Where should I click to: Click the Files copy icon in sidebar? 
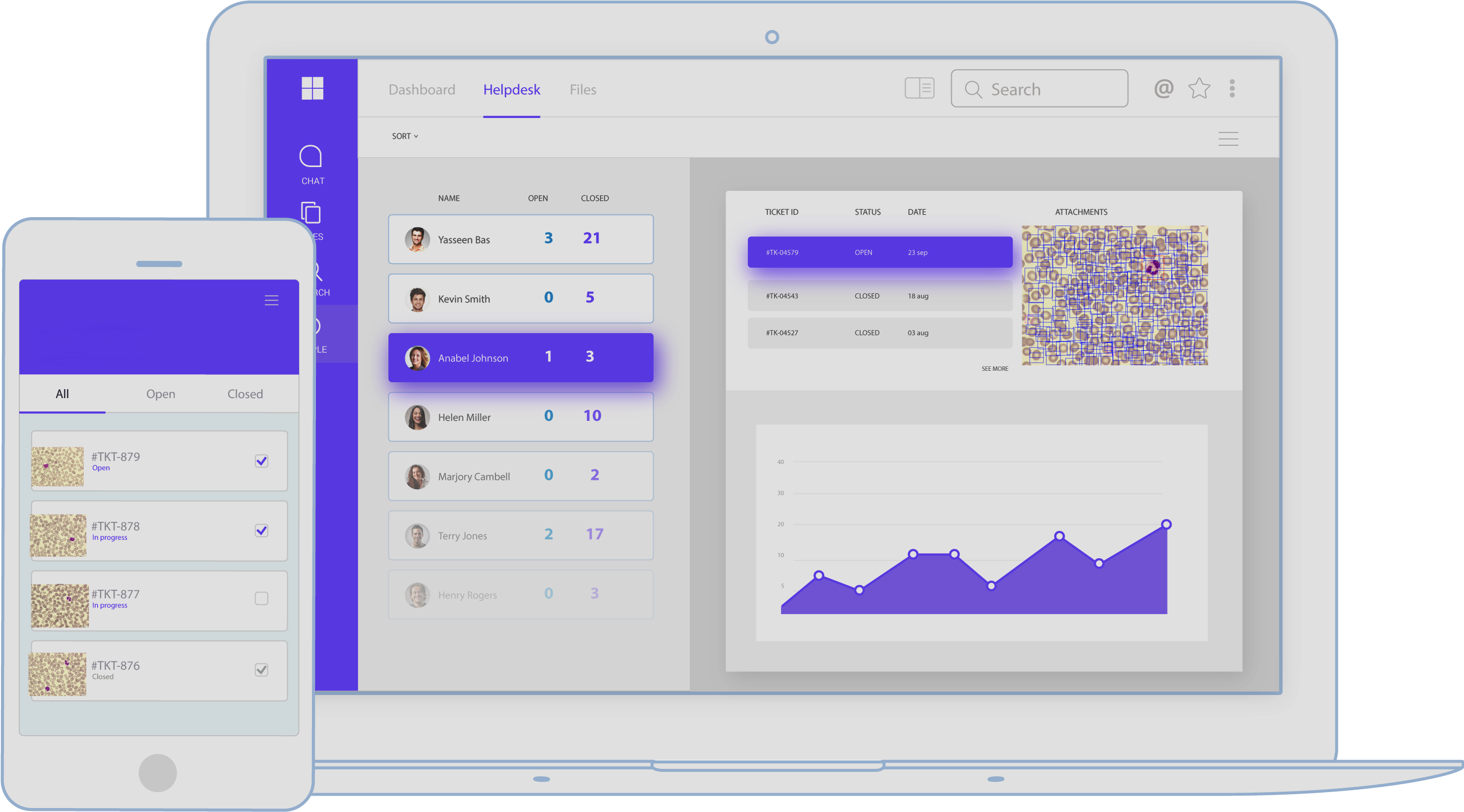(x=311, y=213)
